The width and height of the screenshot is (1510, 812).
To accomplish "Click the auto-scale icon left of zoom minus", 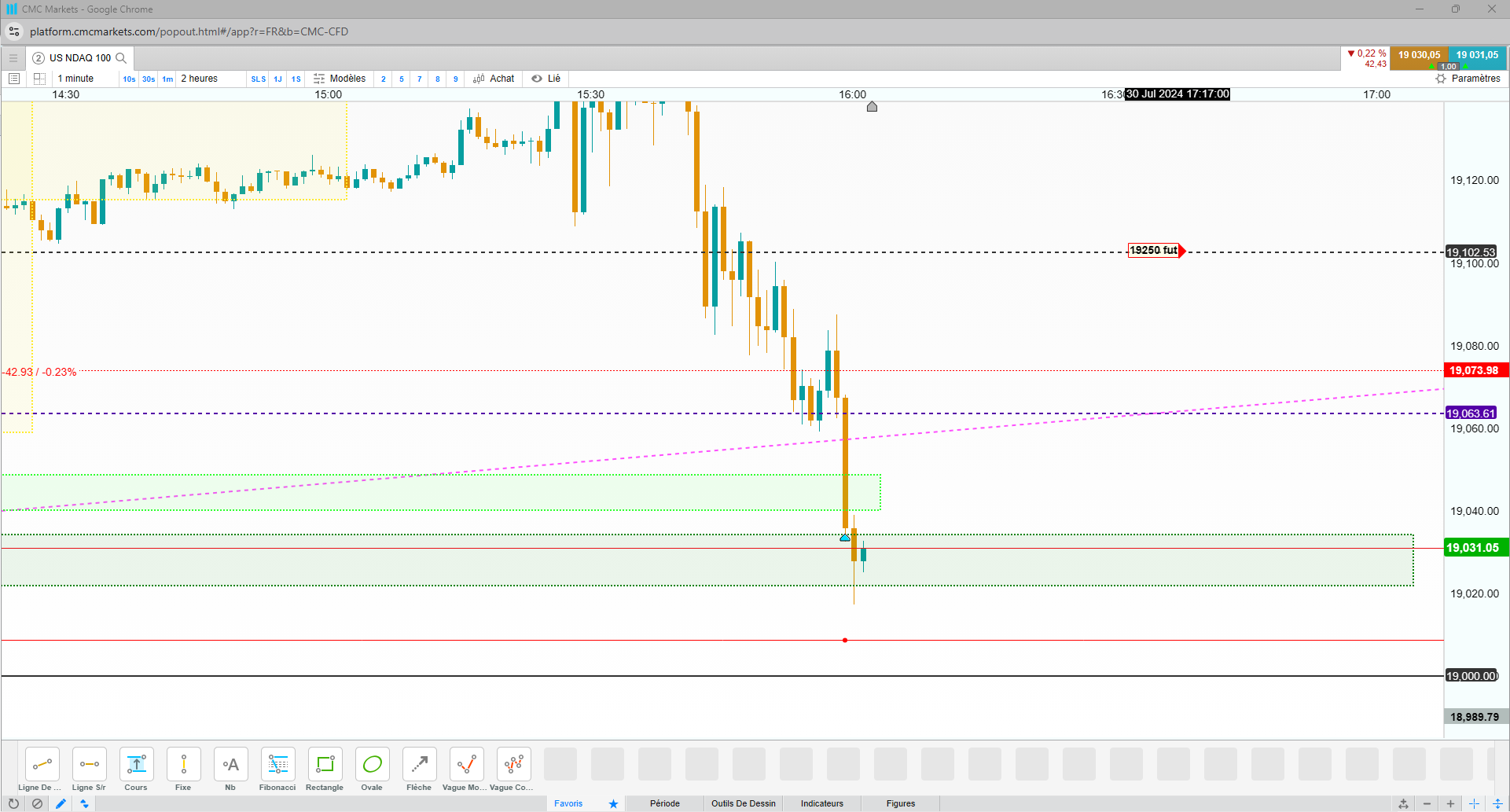I will [x=1403, y=803].
